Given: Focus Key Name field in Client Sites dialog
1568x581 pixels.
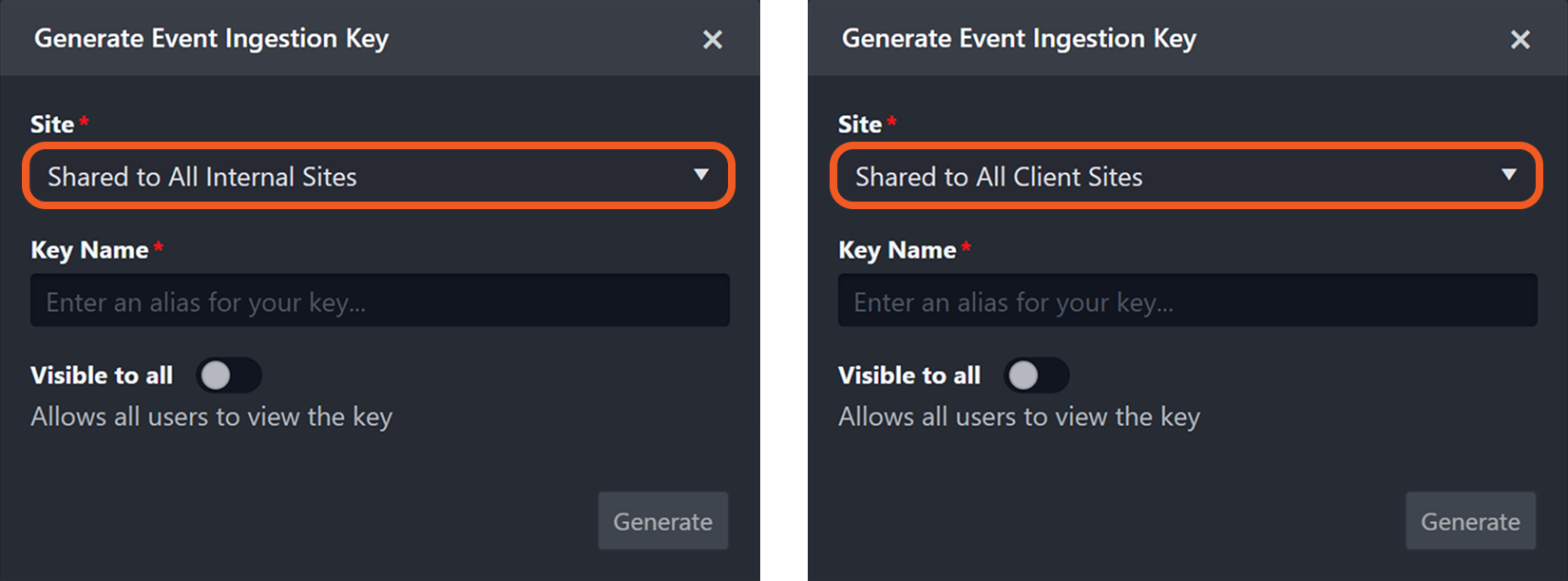Looking at the screenshot, I should [x=1187, y=301].
